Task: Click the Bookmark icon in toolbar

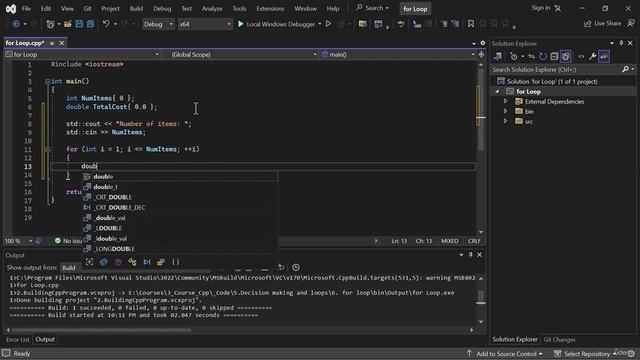Action: [471, 24]
